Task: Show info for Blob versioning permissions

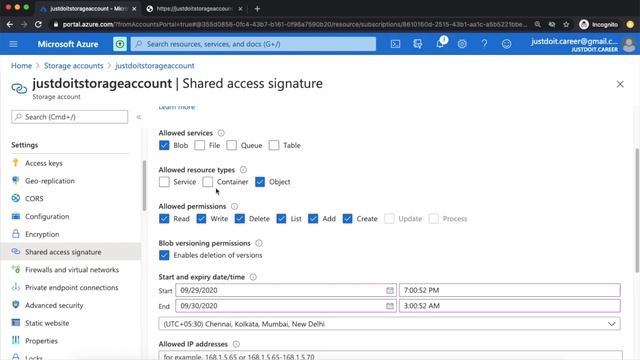Action: [259, 243]
